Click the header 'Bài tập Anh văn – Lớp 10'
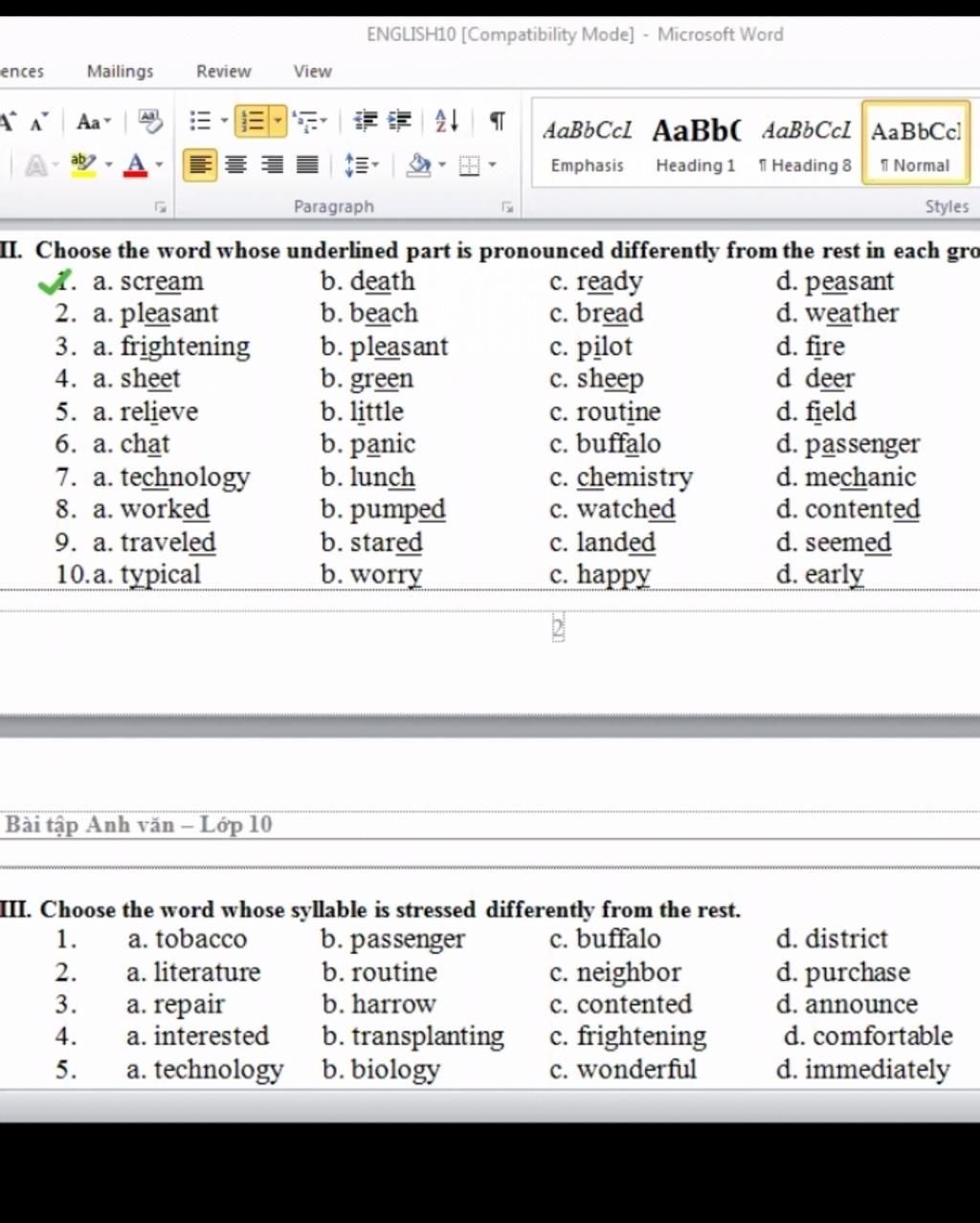 [139, 824]
